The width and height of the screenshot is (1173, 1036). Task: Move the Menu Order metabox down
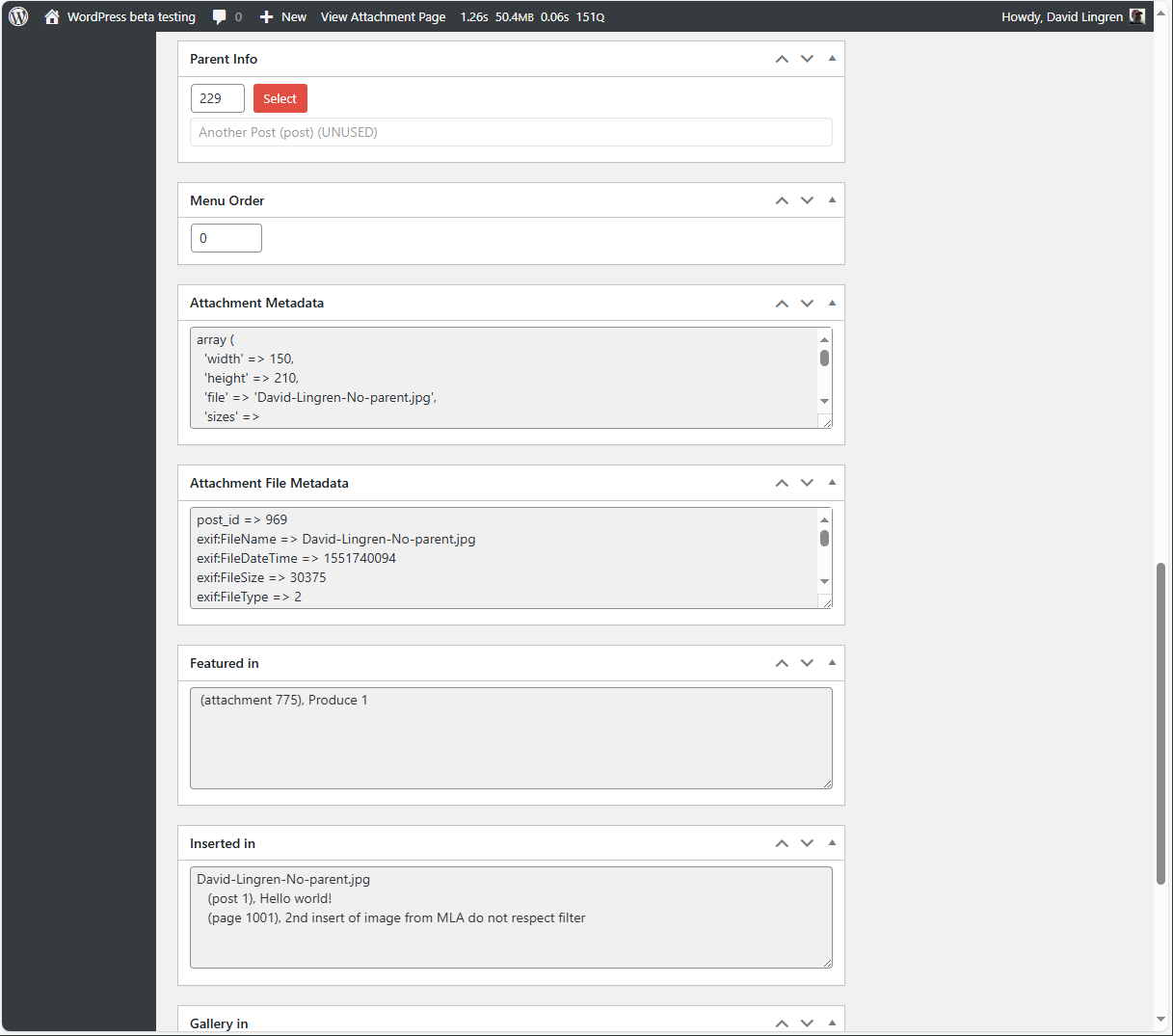coord(807,200)
